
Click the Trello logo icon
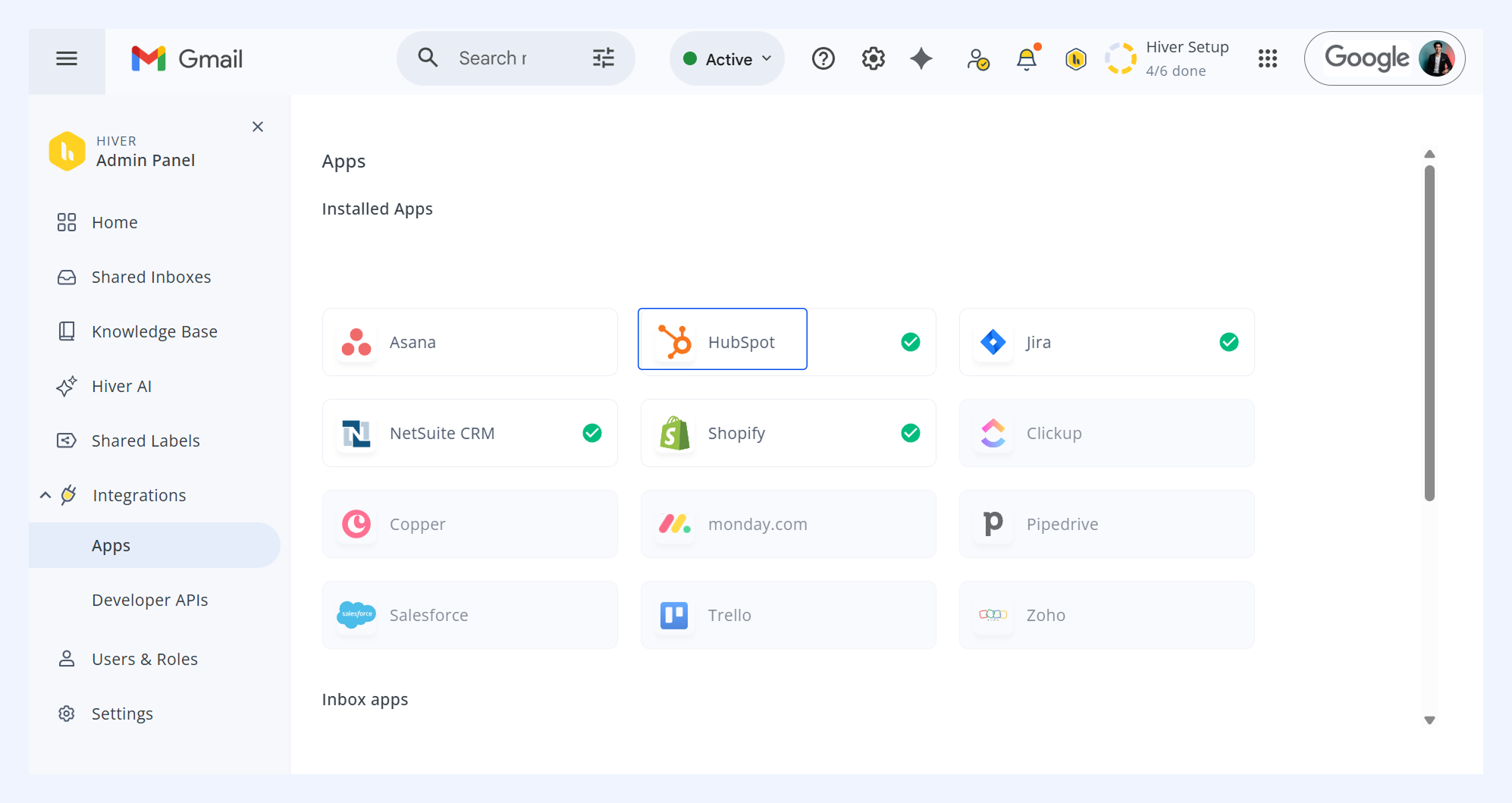674,615
